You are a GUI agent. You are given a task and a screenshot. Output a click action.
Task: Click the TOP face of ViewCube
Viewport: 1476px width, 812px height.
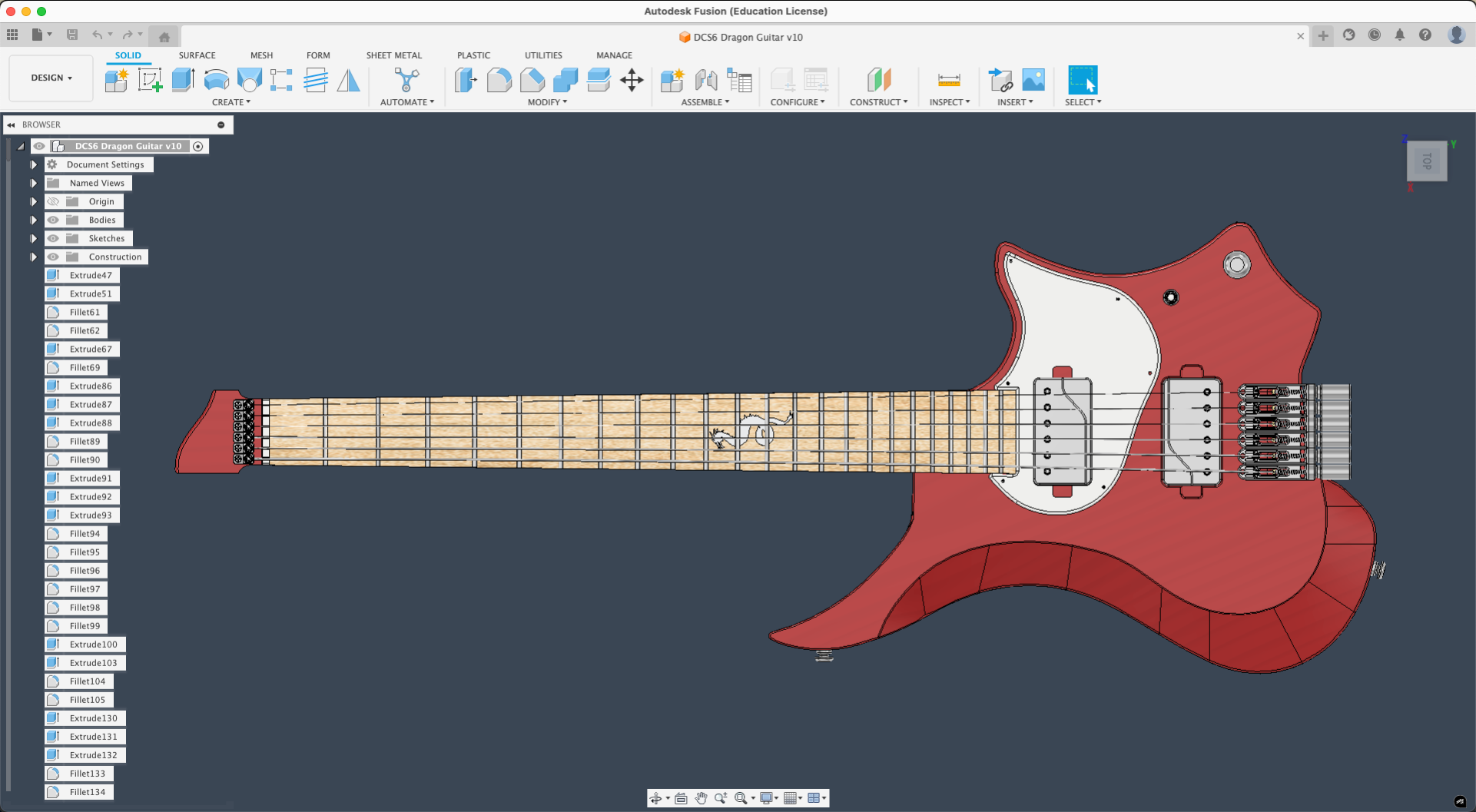(1427, 161)
